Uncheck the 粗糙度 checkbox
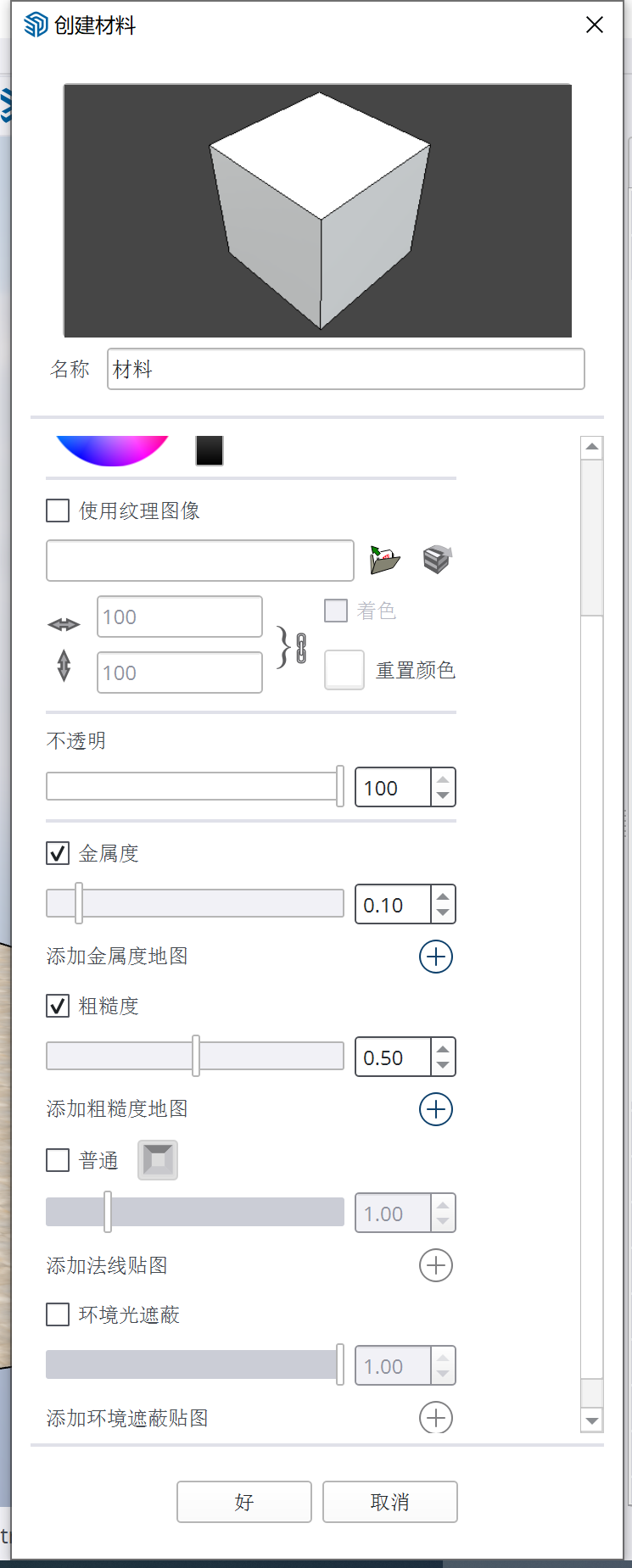 (58, 1006)
